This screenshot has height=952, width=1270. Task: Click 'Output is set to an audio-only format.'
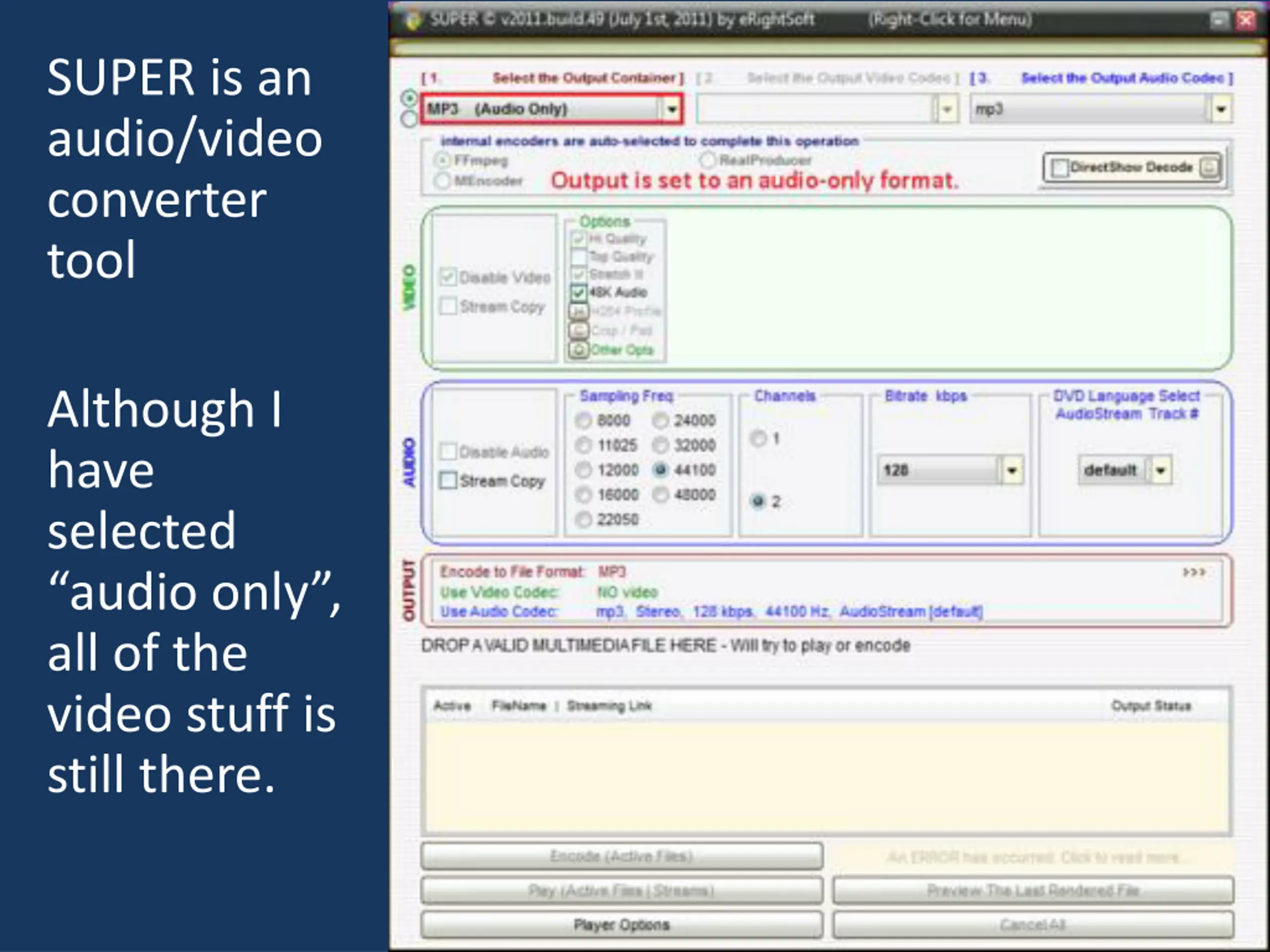[x=755, y=181]
